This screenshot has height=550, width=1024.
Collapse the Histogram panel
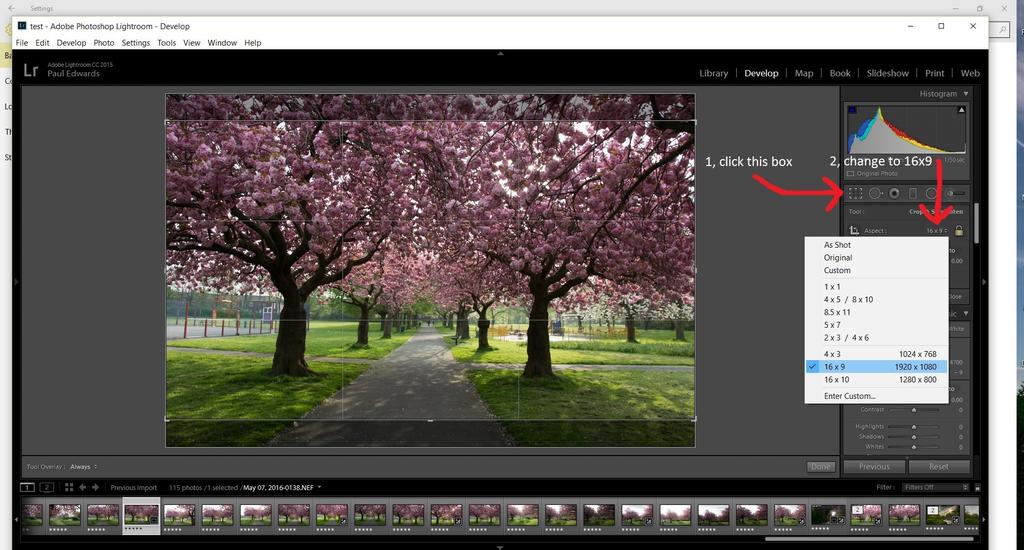(965, 94)
